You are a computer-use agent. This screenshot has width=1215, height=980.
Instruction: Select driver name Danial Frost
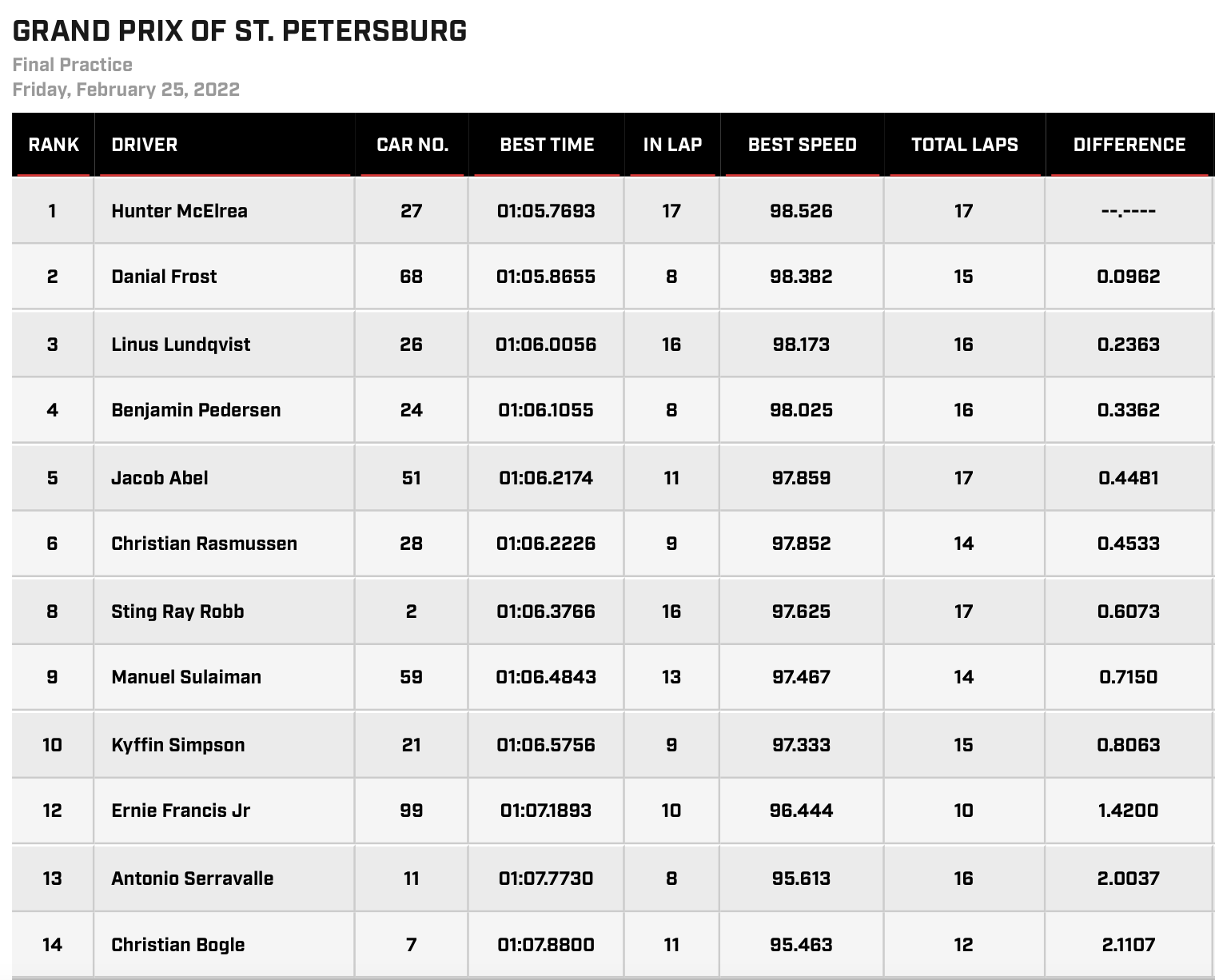click(164, 277)
